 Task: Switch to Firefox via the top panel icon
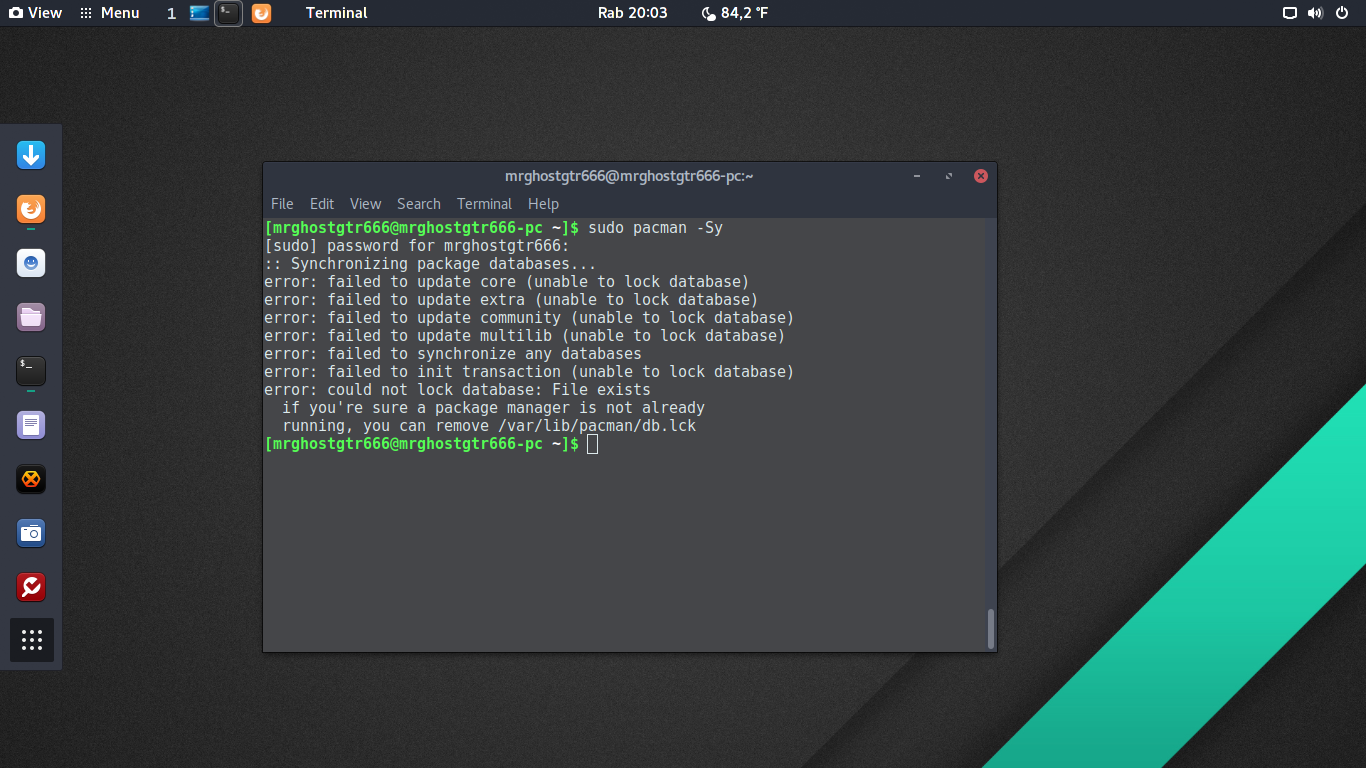[x=261, y=13]
